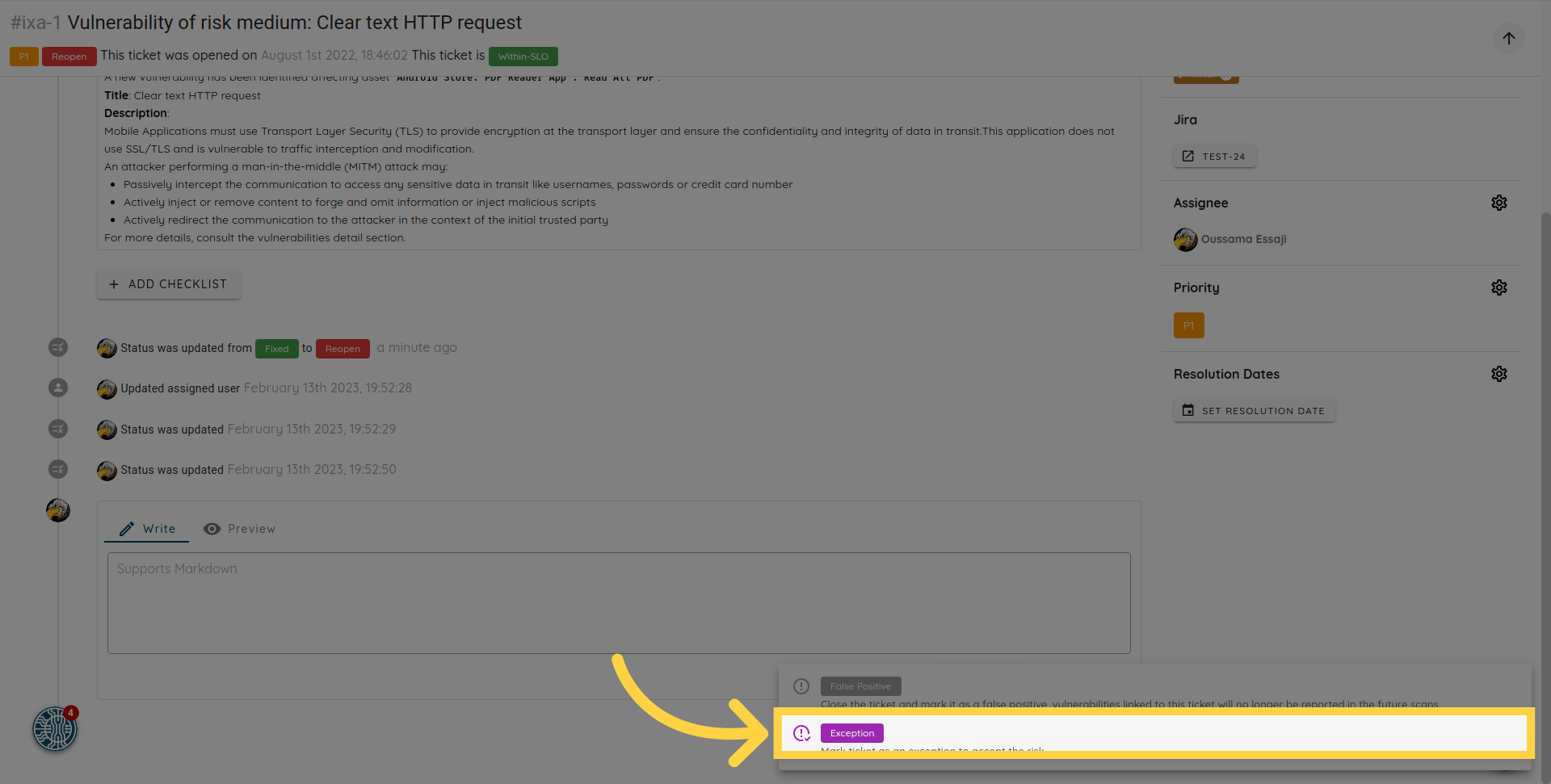The image size is (1551, 784).
Task: Open Assignee settings gear
Action: pos(1498,203)
